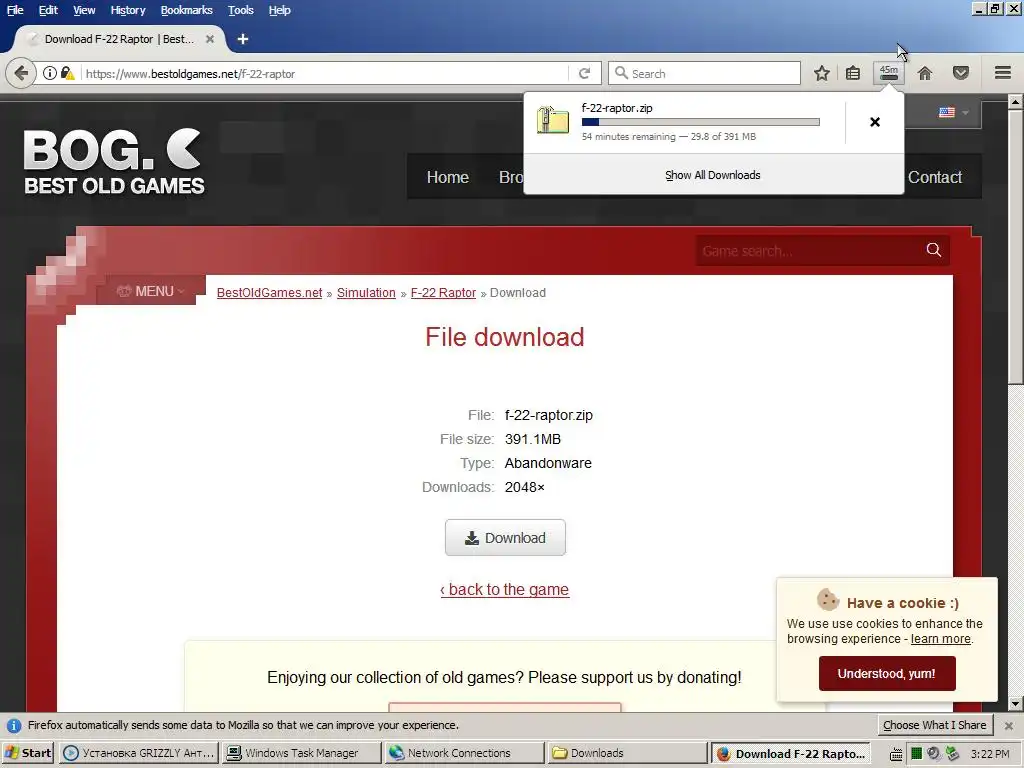1024x768 pixels.
Task: Select the Download F-22 Raptor browser tab
Action: point(119,39)
